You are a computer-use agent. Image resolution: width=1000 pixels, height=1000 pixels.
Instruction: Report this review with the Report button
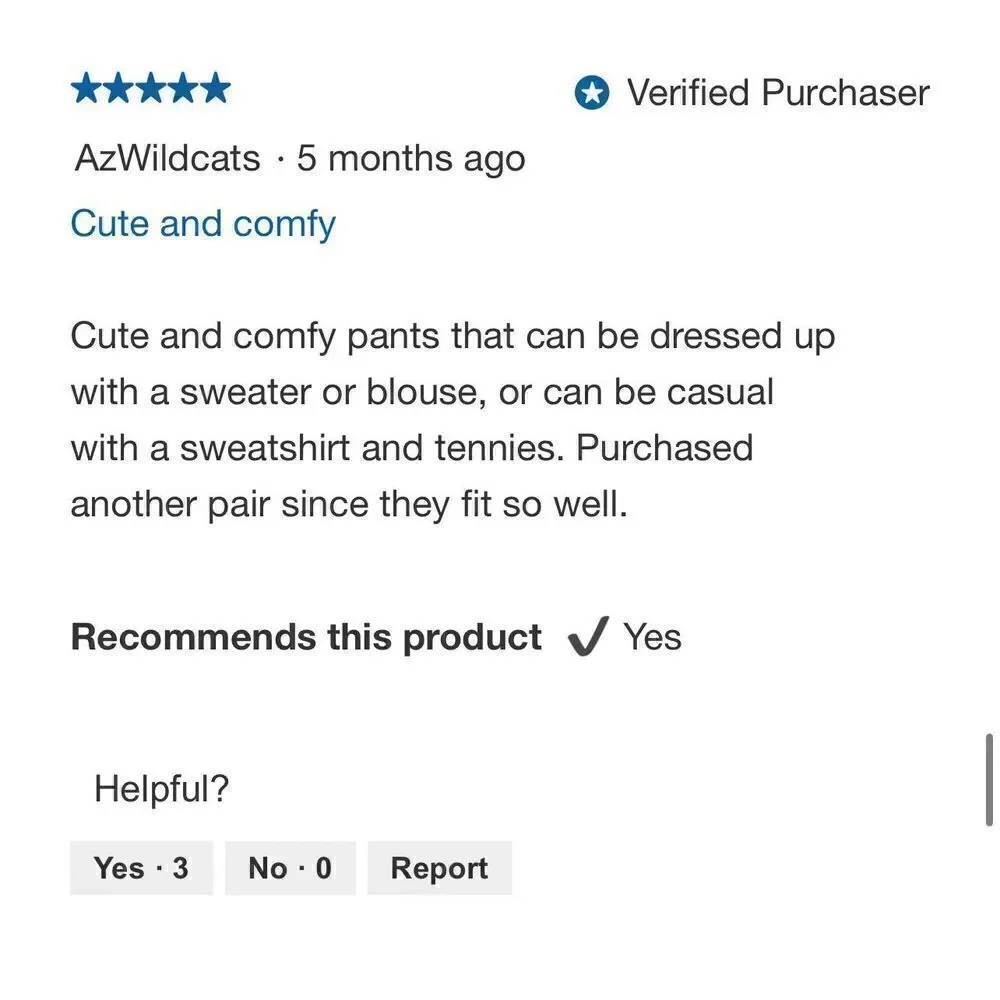pyautogui.click(x=439, y=868)
